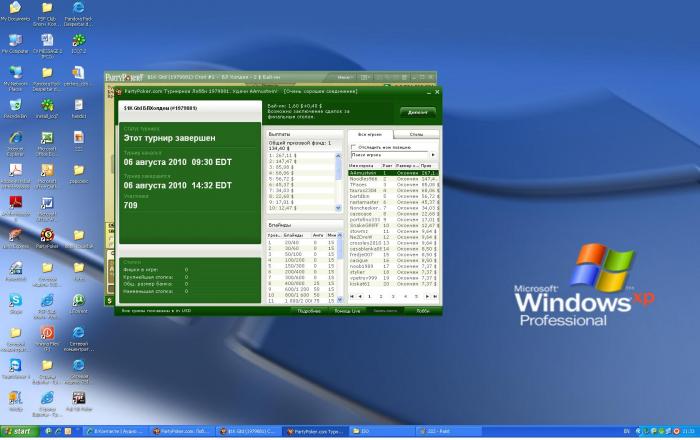Screen dimensions: 700x440
Task: Click the EN language indicator in tray
Action: 626,432
